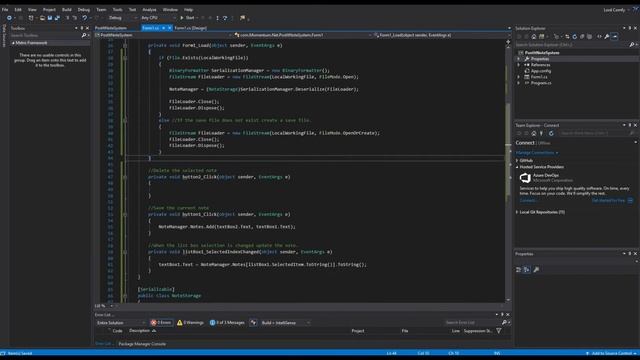Click the Property Pages wrench icon in Properties panel

tap(536, 270)
